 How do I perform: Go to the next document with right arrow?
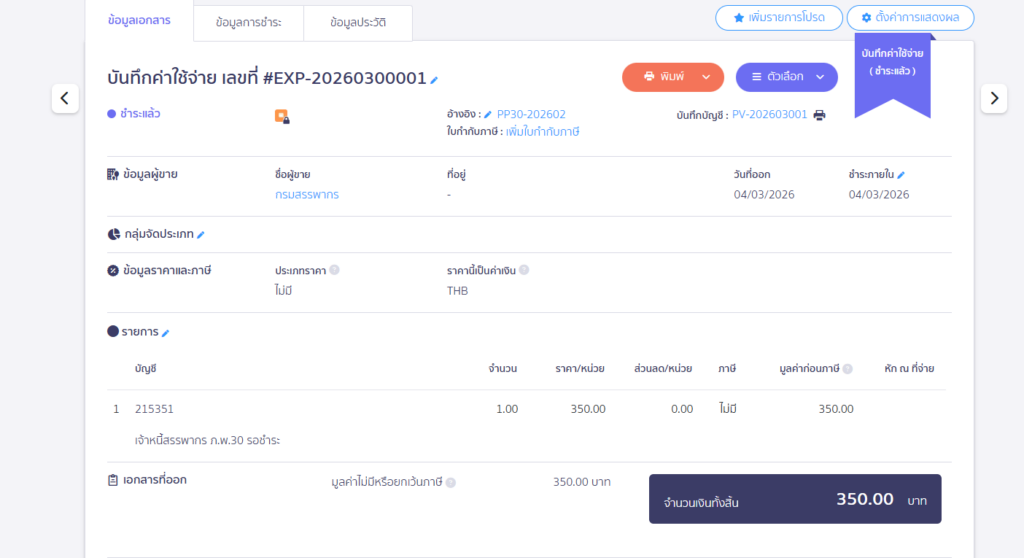coord(993,98)
